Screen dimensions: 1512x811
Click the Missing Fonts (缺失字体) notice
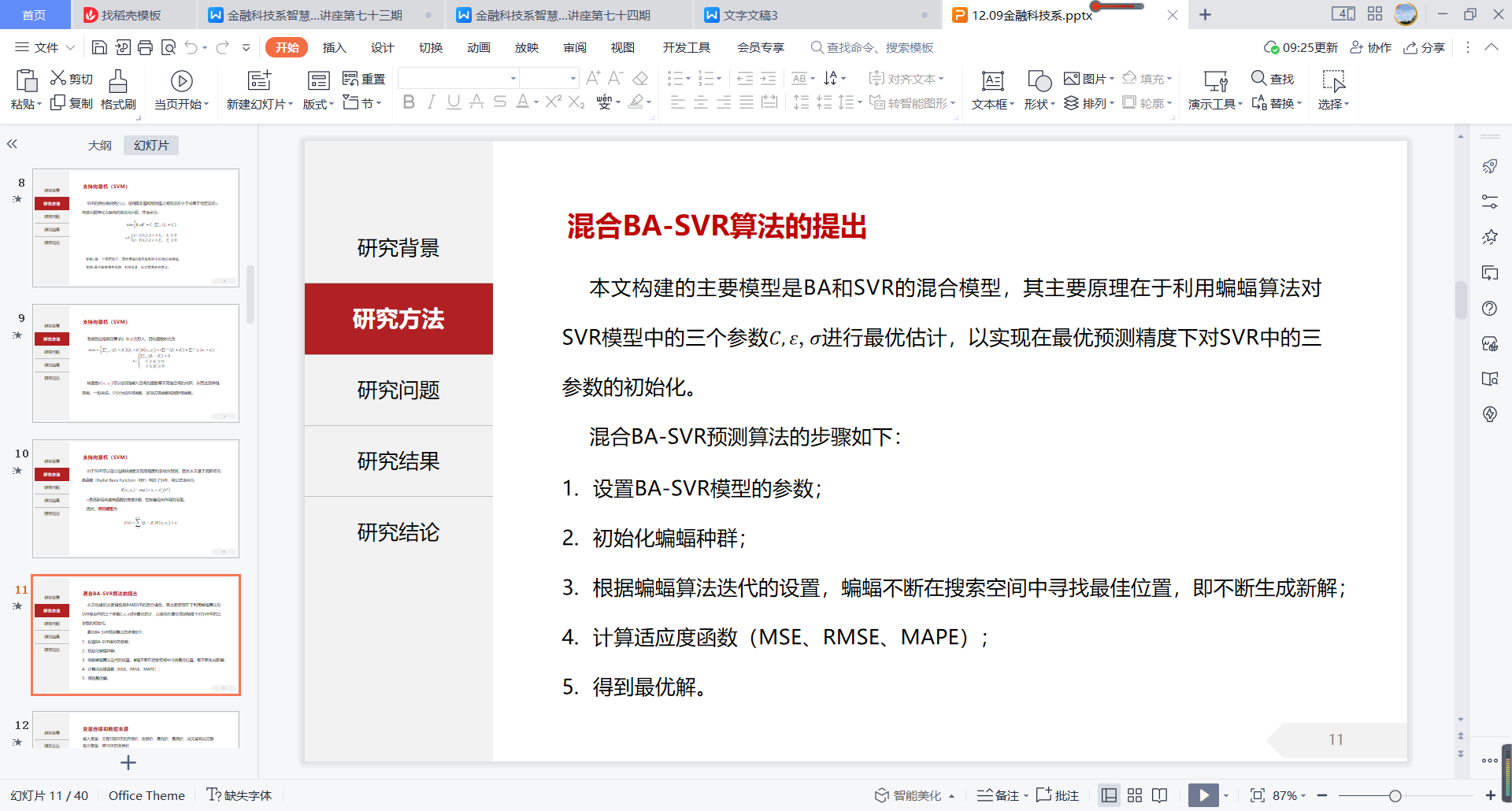click(x=239, y=795)
